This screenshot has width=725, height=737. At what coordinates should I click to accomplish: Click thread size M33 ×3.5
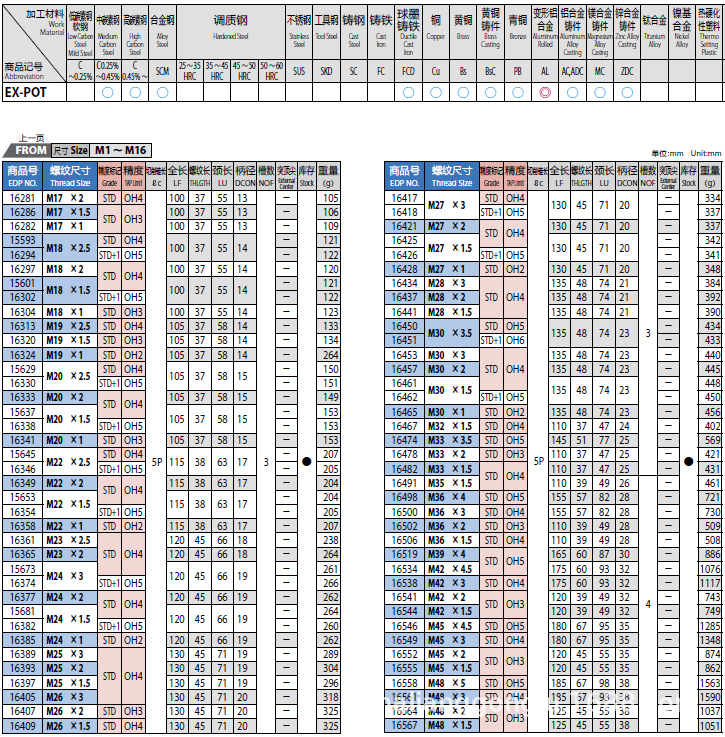tap(452, 440)
